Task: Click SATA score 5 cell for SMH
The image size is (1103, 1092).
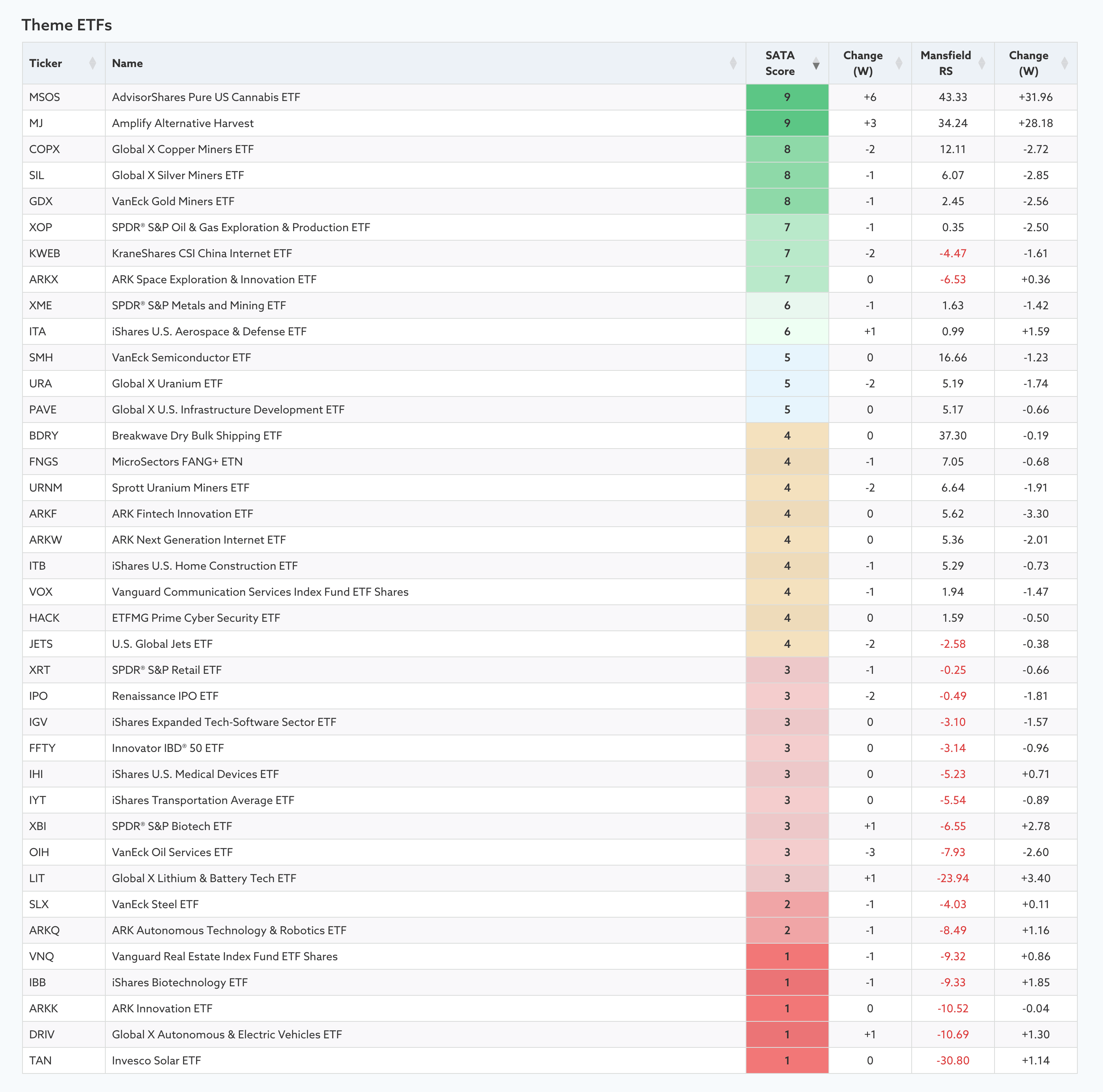Action: [787, 357]
